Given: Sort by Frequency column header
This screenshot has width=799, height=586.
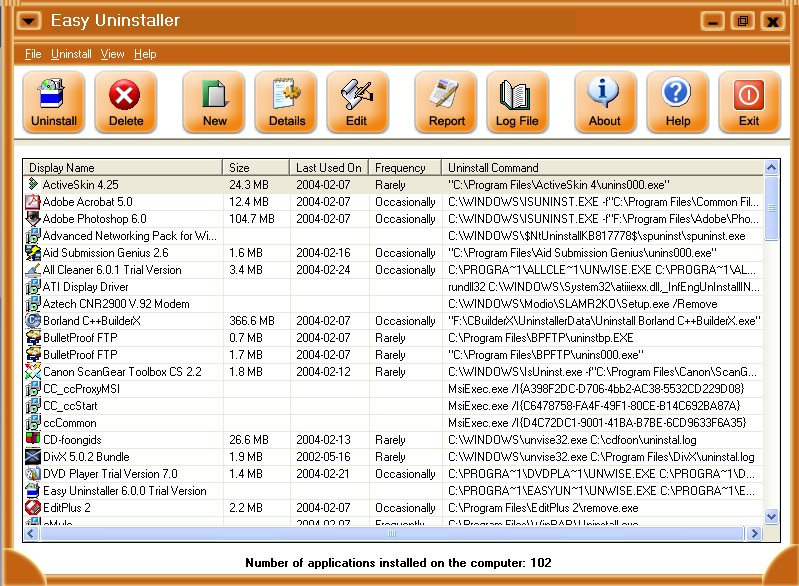Looking at the screenshot, I should pyautogui.click(x=405, y=167).
